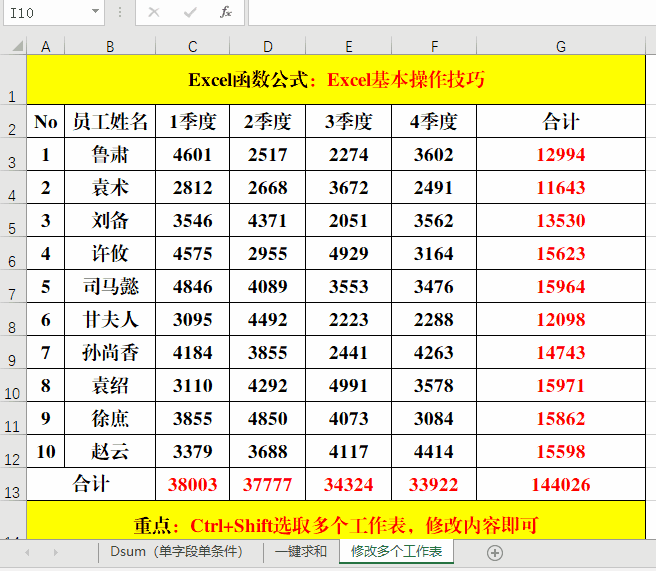Click the 2季度 header cell
Viewport: 656px width, 571px height.
(268, 121)
